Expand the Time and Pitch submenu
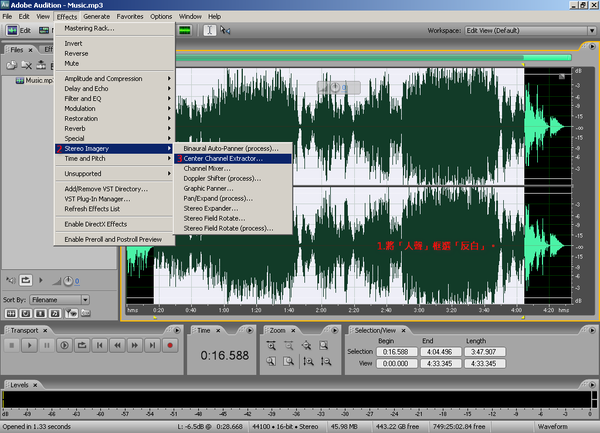This screenshot has width=600, height=433. [x=114, y=158]
